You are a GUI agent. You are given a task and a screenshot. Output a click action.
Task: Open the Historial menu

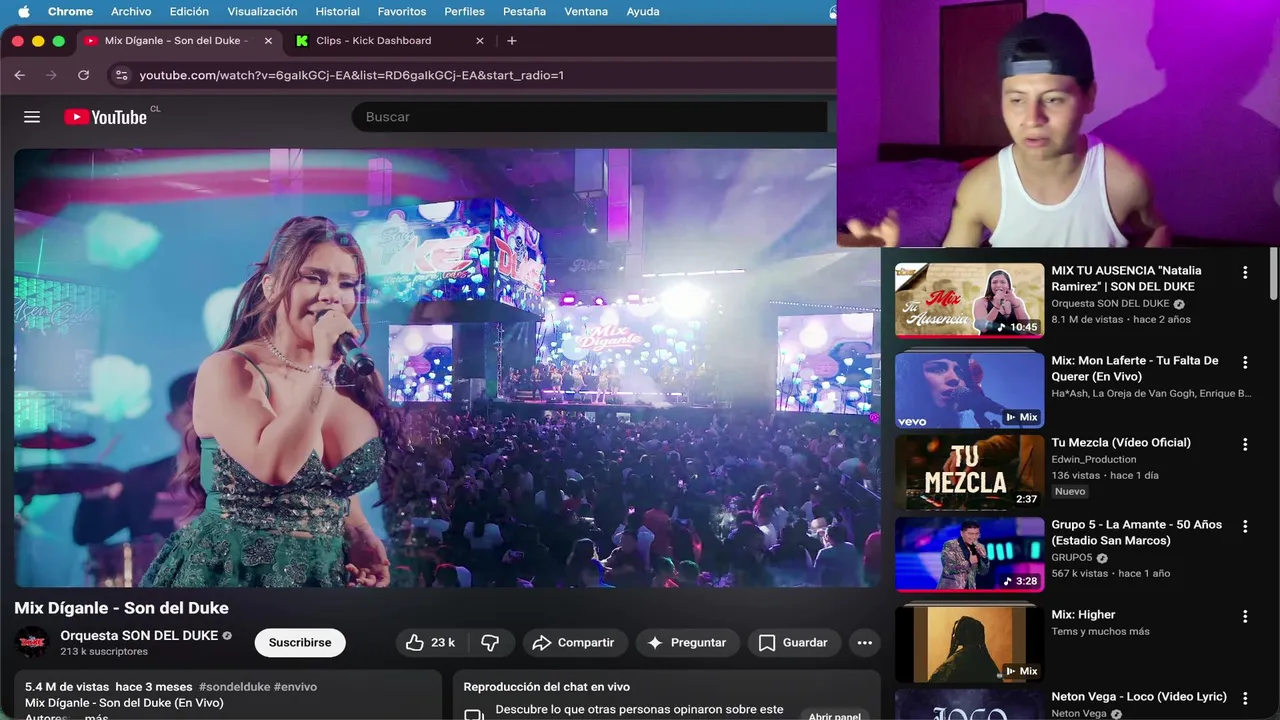pos(338,12)
